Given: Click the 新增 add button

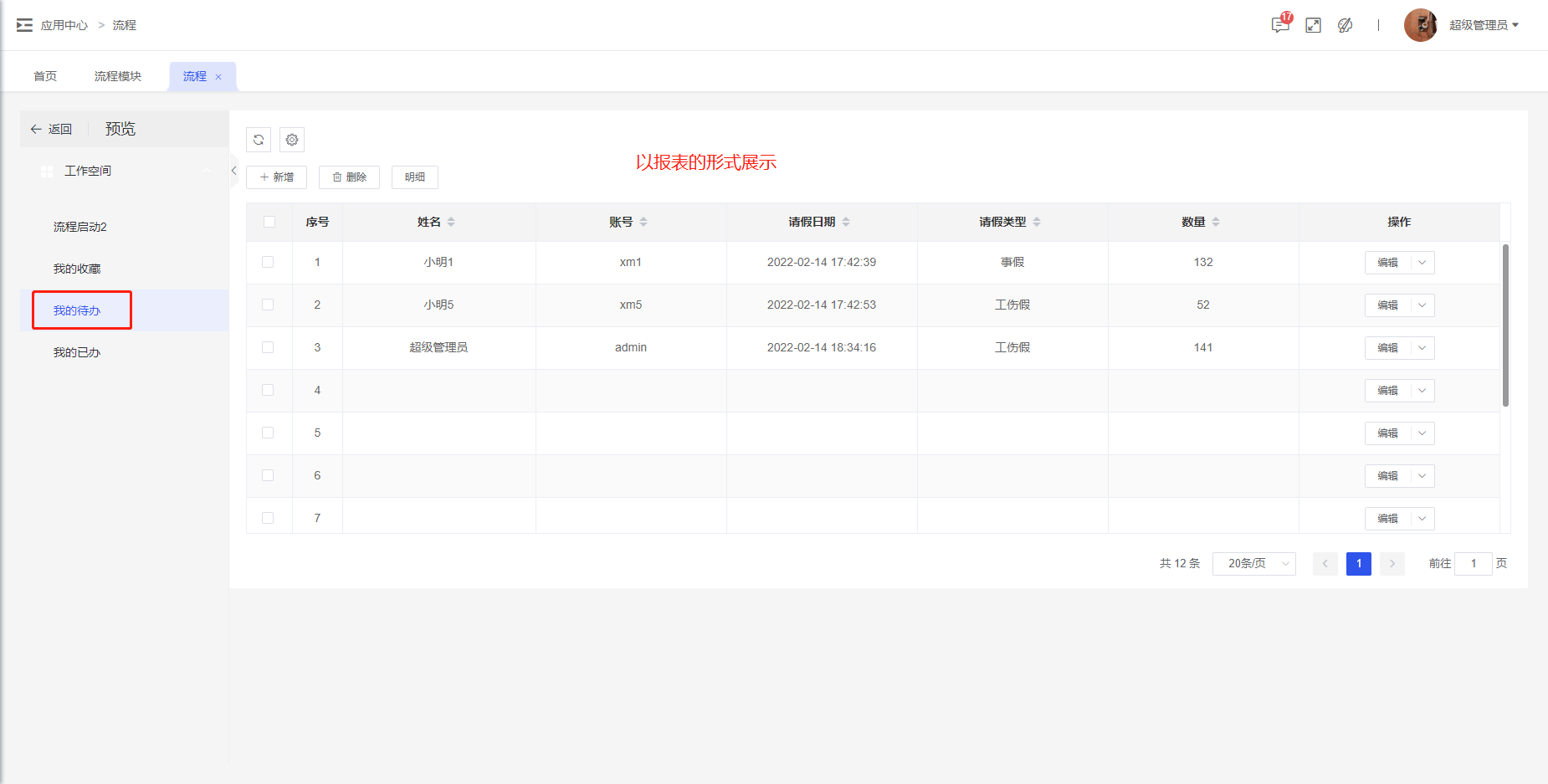Looking at the screenshot, I should 277,177.
